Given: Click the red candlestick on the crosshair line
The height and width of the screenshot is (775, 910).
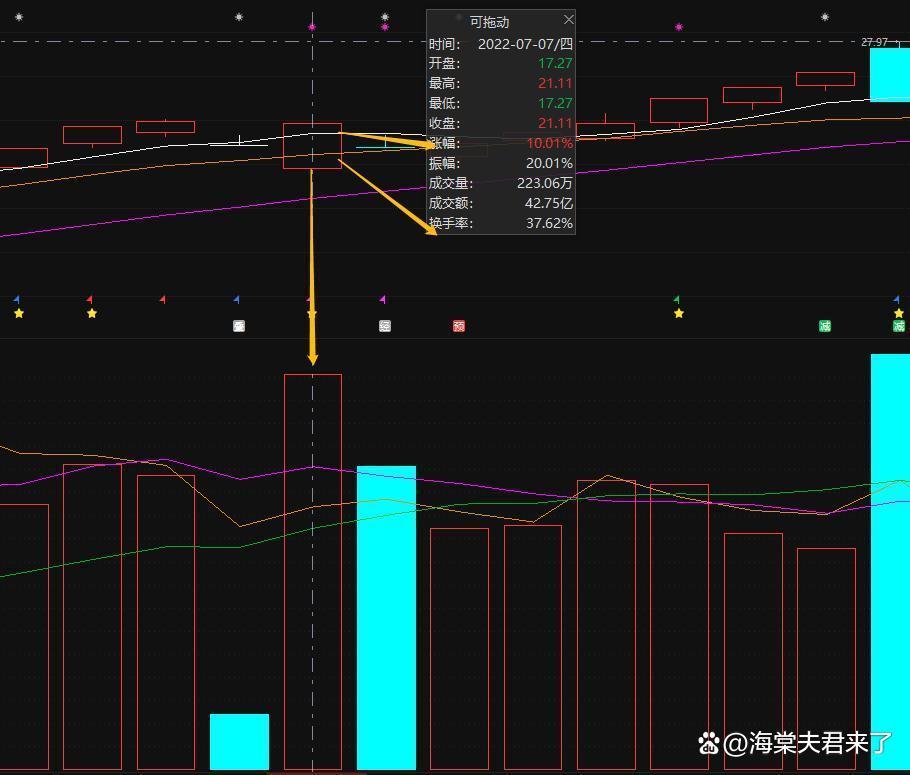Looking at the screenshot, I should (x=312, y=146).
